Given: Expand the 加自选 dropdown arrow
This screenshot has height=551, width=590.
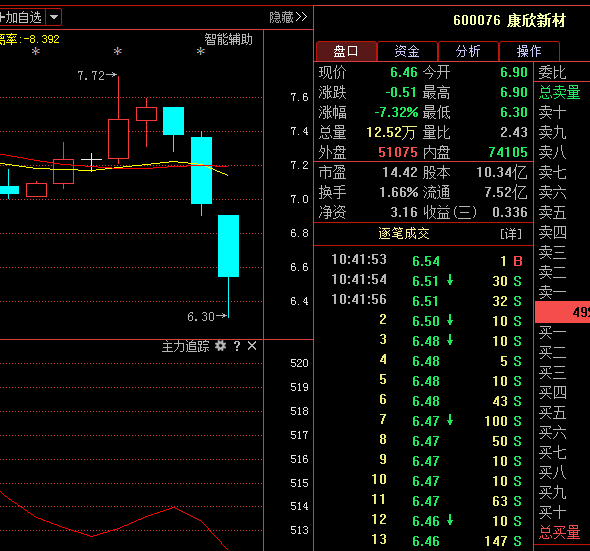Looking at the screenshot, I should [x=54, y=17].
